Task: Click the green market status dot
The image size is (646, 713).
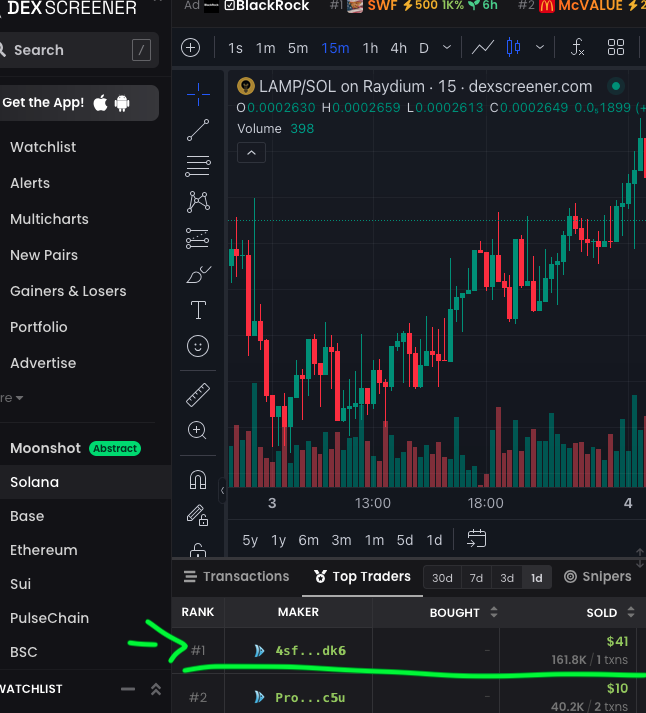Action: (616, 86)
